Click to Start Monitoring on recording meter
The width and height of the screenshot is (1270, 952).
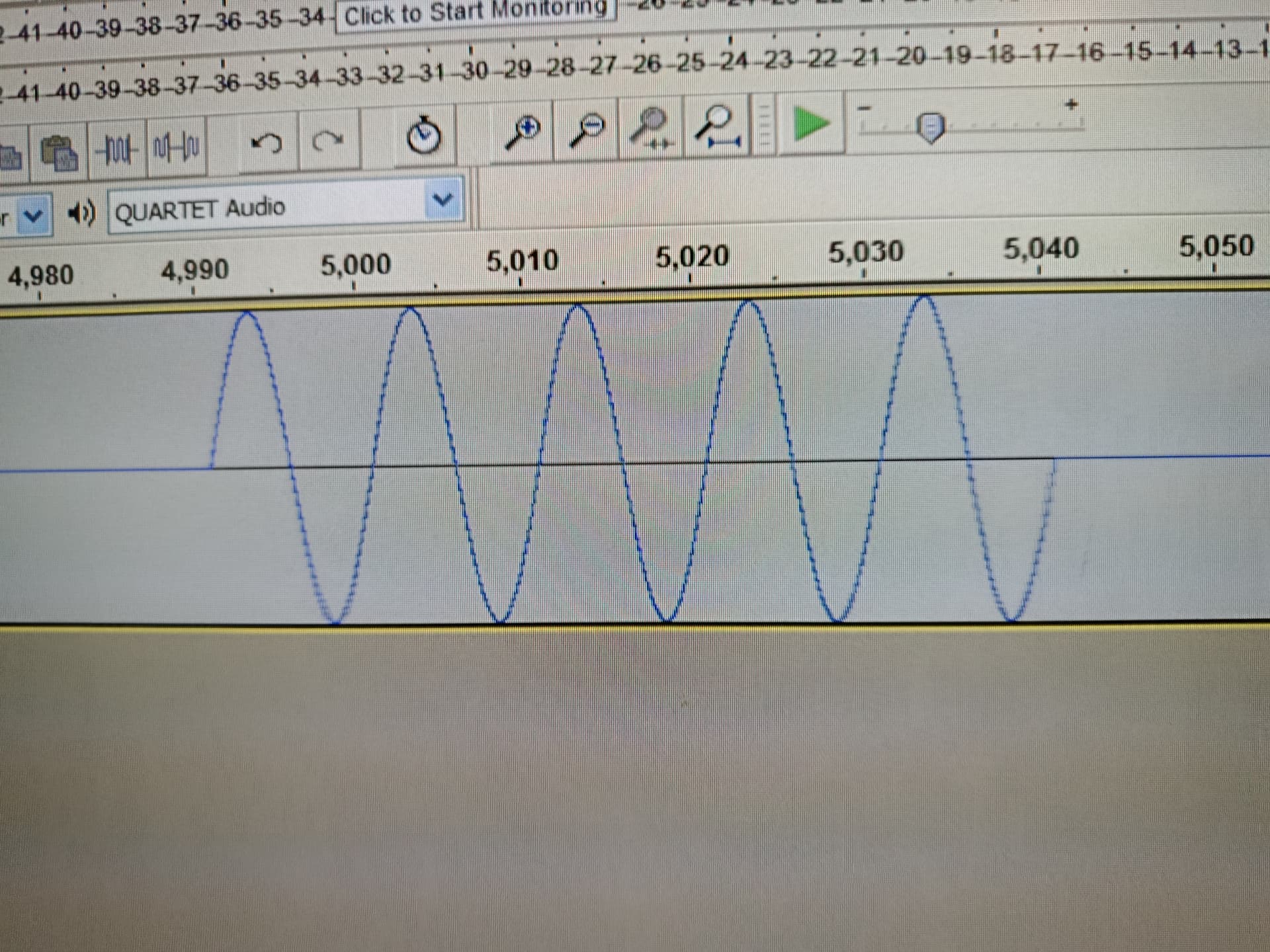(x=475, y=13)
